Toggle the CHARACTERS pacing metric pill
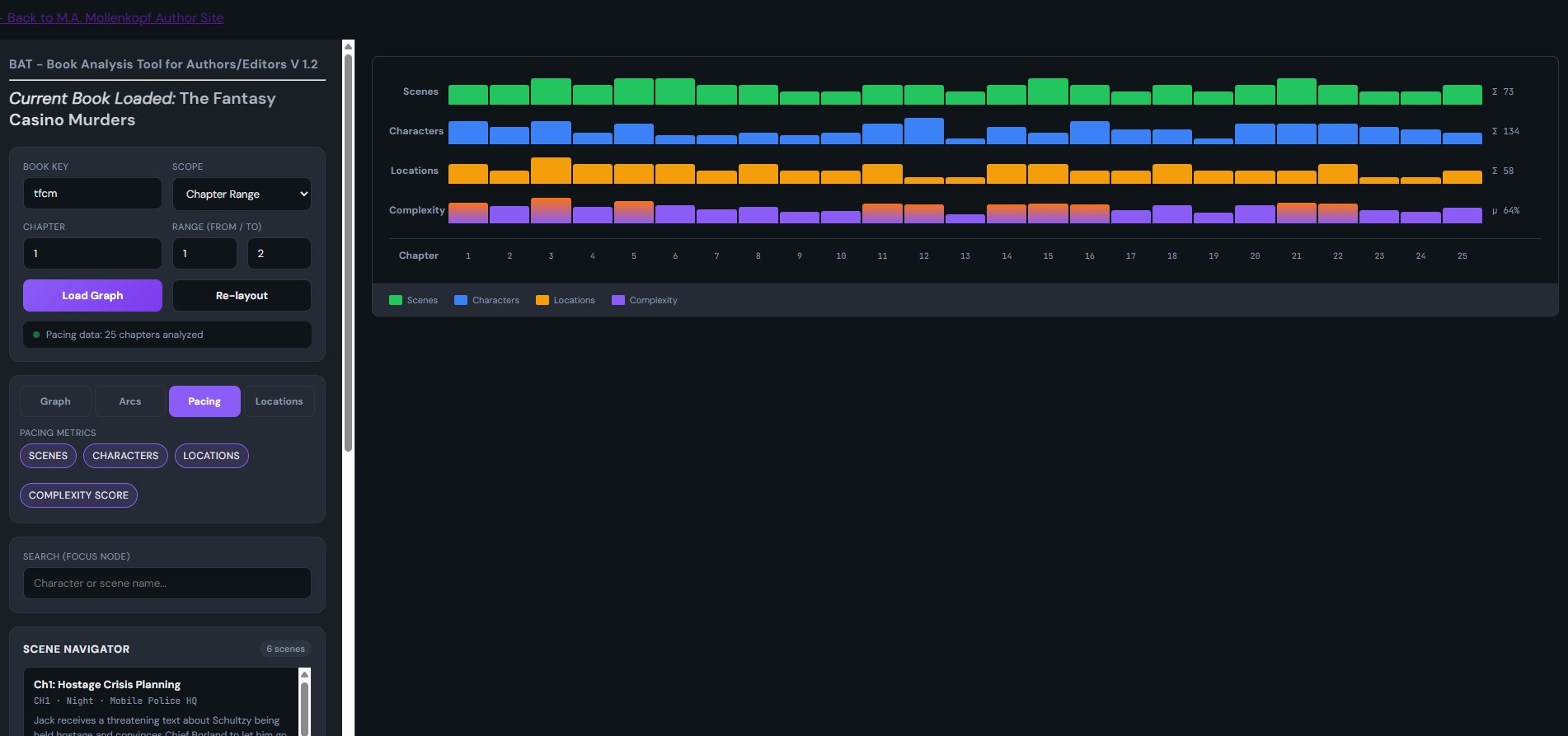 point(125,456)
